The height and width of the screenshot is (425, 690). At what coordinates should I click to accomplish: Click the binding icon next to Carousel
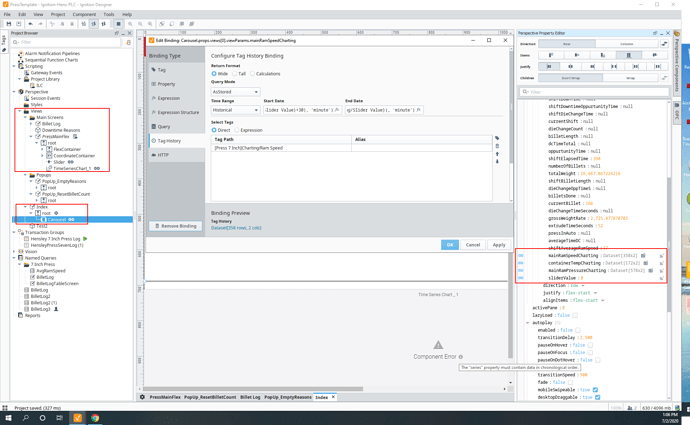pos(71,219)
